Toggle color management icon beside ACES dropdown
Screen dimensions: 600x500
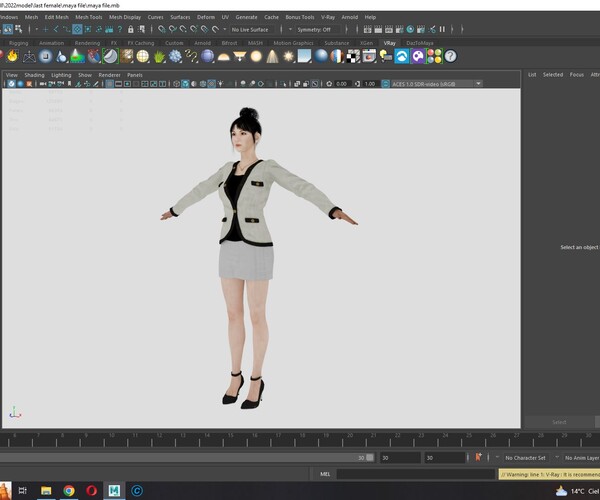click(x=386, y=84)
